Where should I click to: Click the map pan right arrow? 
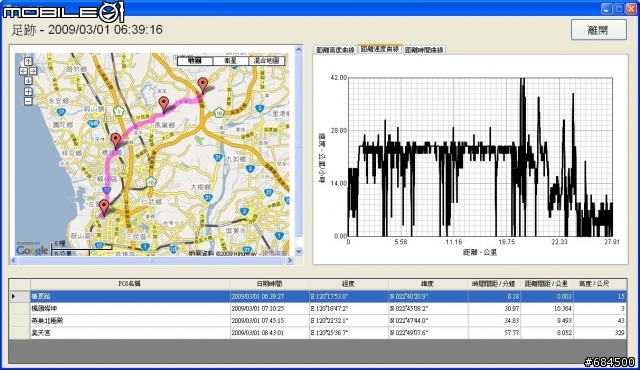point(33,71)
